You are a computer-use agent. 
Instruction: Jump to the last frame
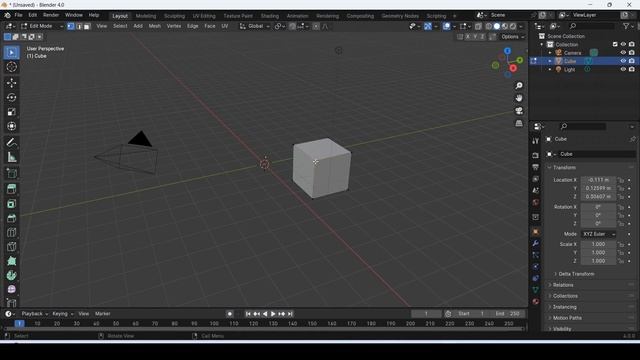click(290, 314)
